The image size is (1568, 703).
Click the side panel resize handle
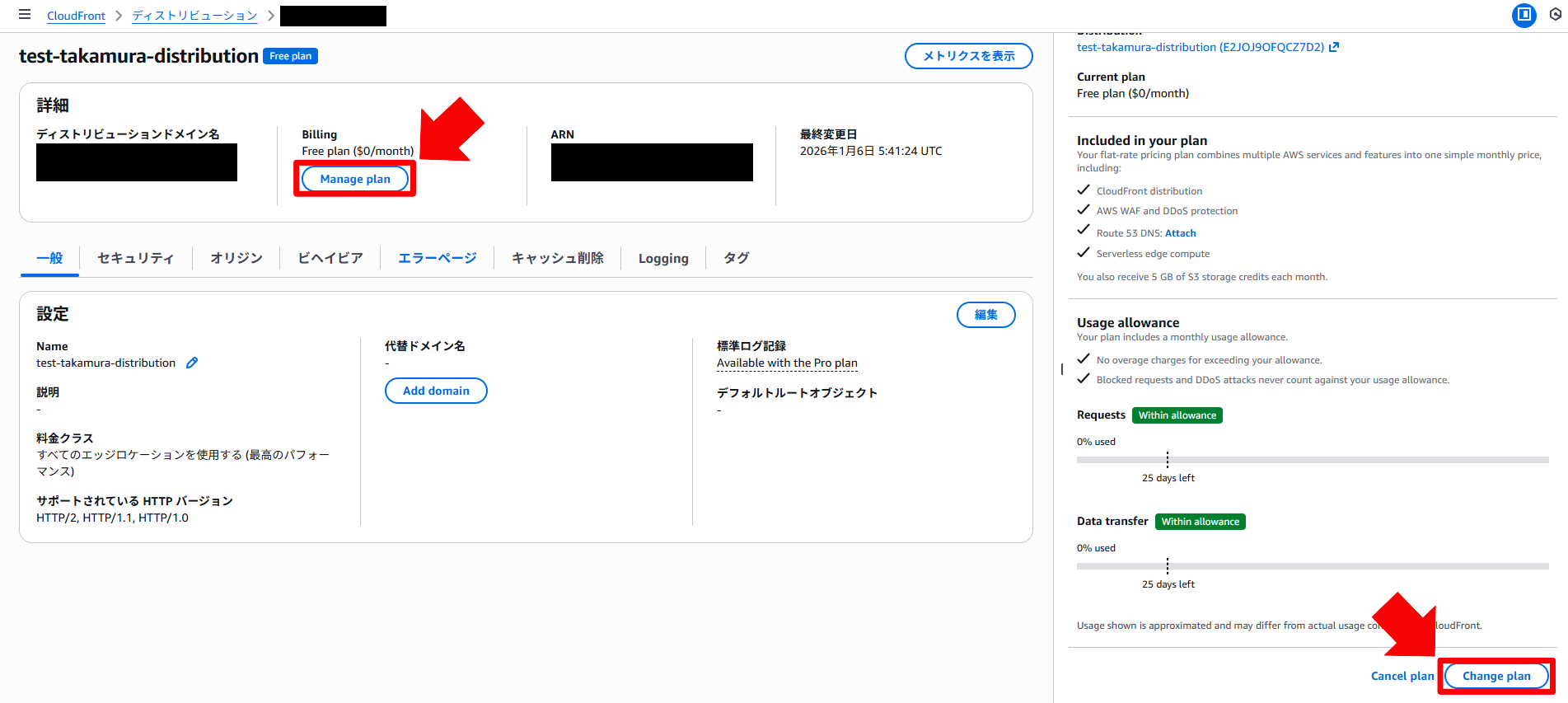click(x=1061, y=369)
